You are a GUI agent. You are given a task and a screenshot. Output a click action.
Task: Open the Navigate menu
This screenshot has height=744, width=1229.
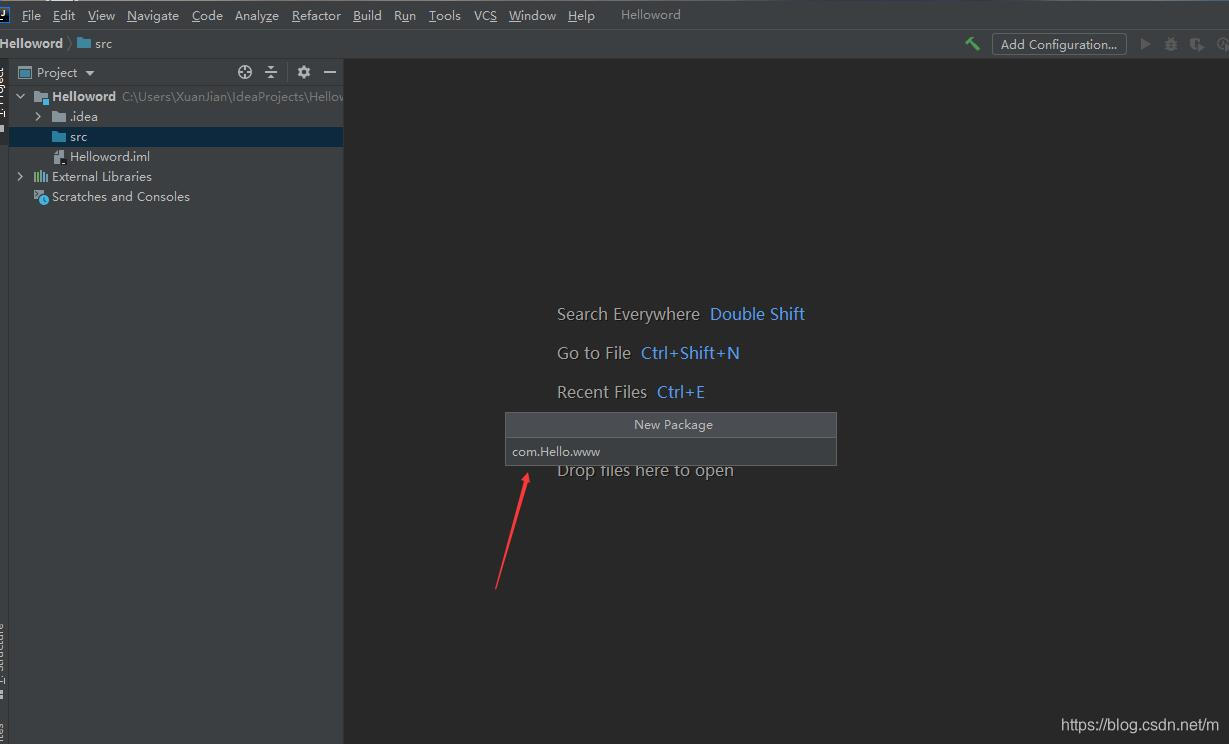click(x=153, y=15)
